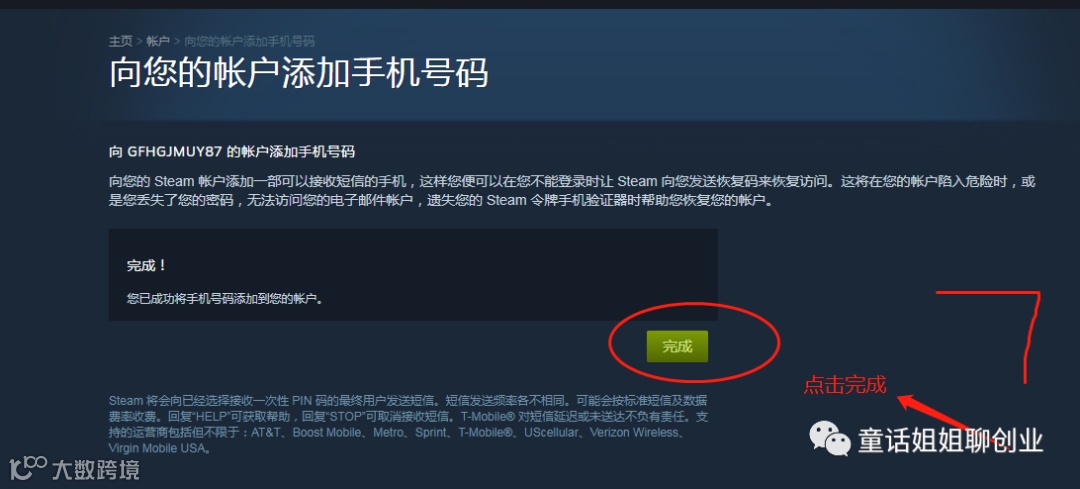The height and width of the screenshot is (489, 1080).
Task: Click the 大数跨境 logo icon at bottom left
Action: [x=28, y=468]
